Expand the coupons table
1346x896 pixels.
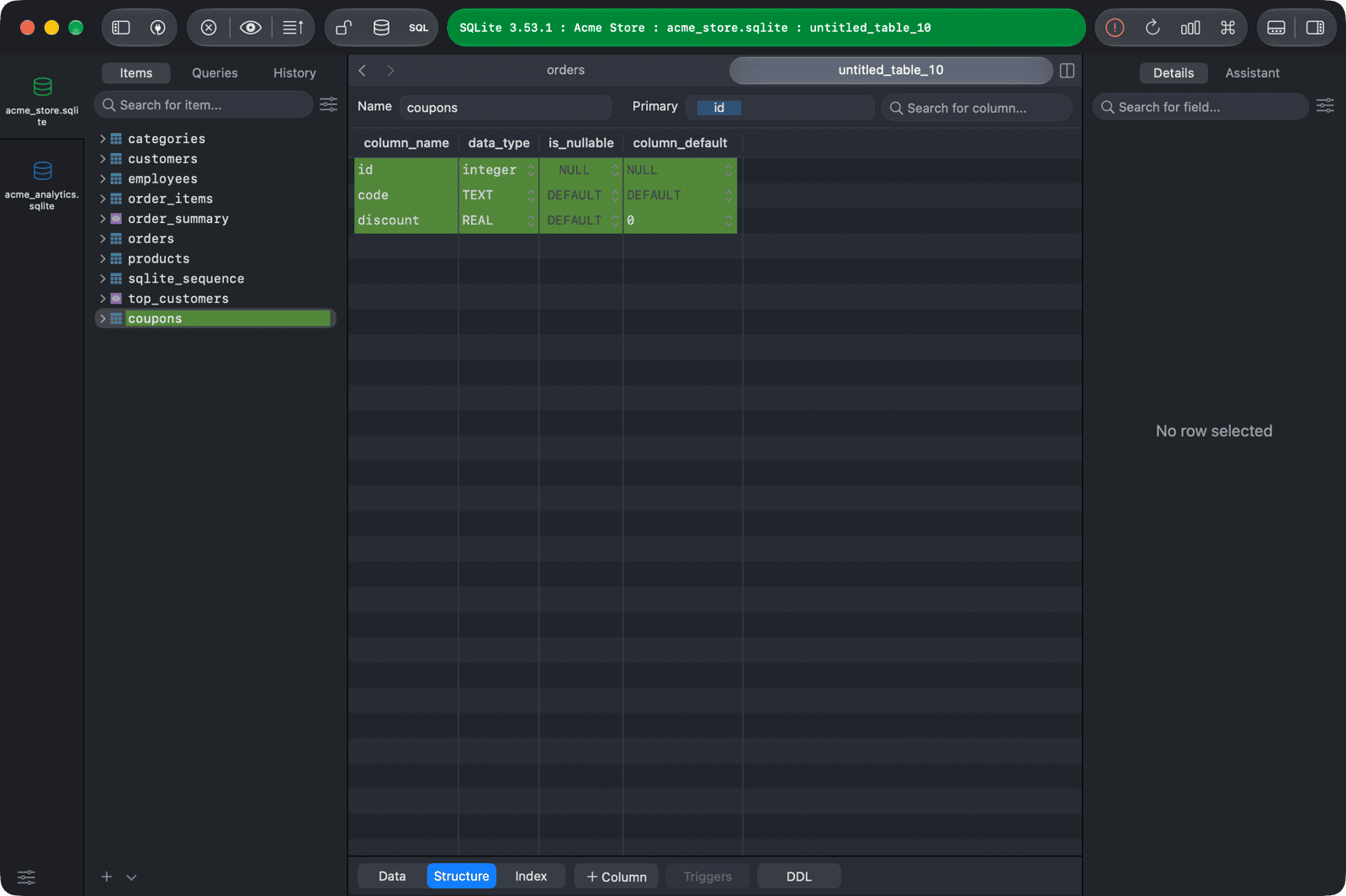[x=103, y=319]
